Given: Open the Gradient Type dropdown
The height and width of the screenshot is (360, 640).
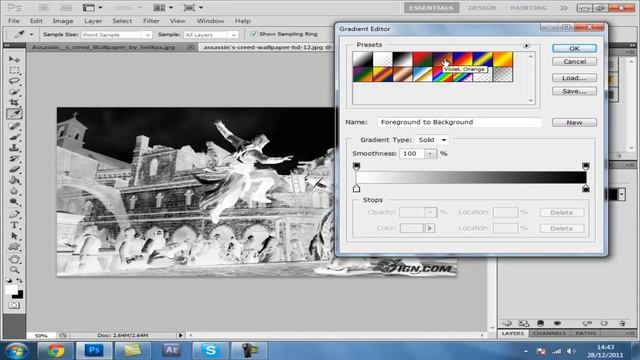Looking at the screenshot, I should pyautogui.click(x=432, y=140).
